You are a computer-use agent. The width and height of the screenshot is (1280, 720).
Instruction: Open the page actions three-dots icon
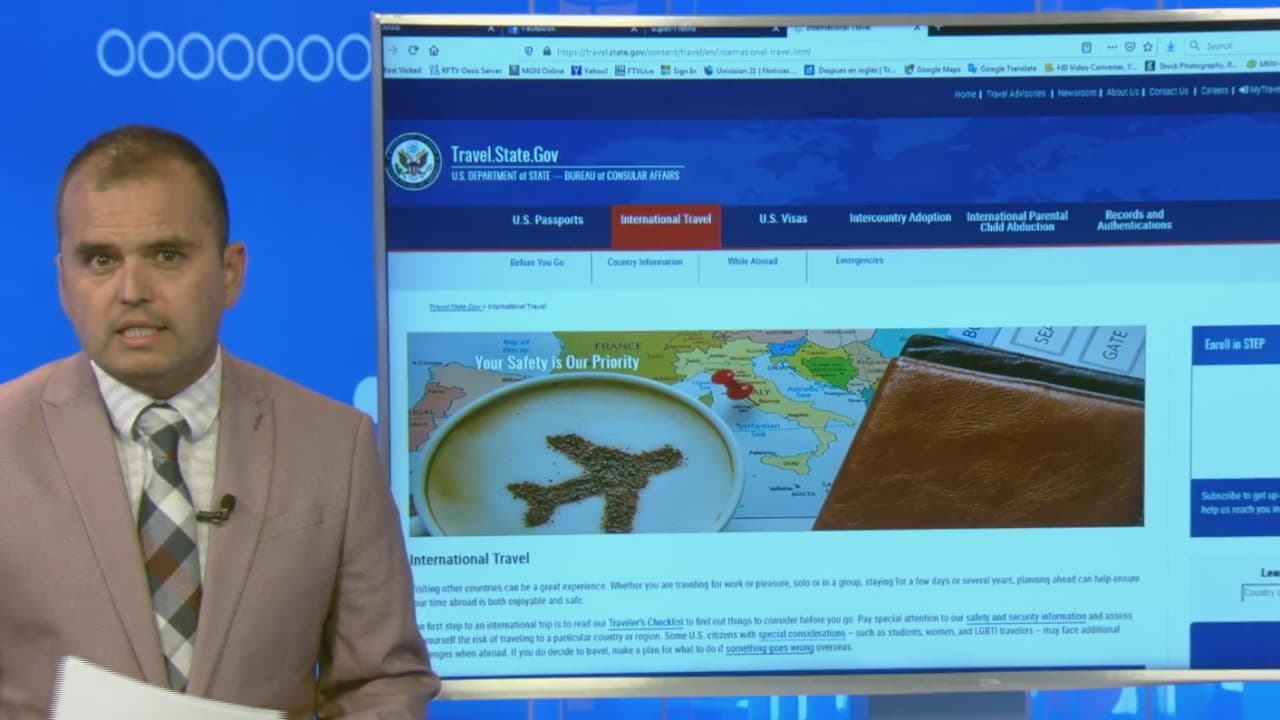point(1111,47)
